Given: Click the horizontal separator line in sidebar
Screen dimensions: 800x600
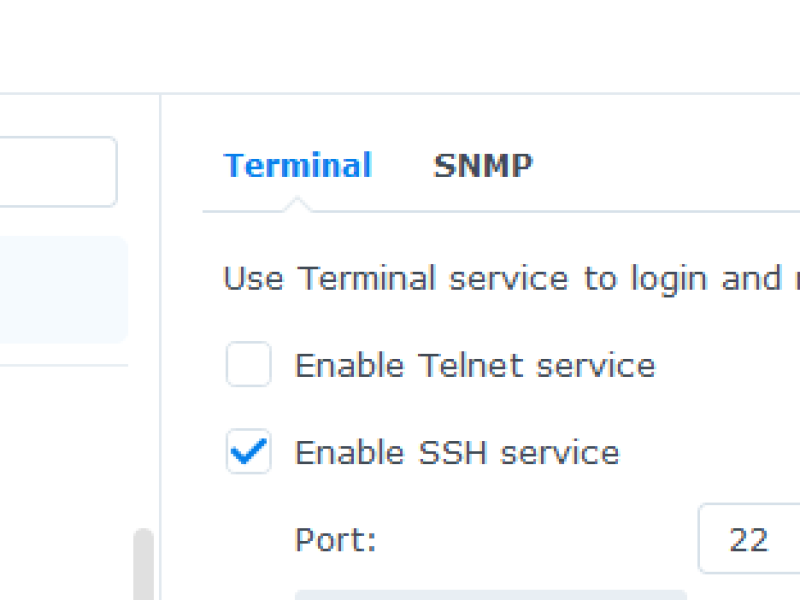Looking at the screenshot, I should coord(64,365).
